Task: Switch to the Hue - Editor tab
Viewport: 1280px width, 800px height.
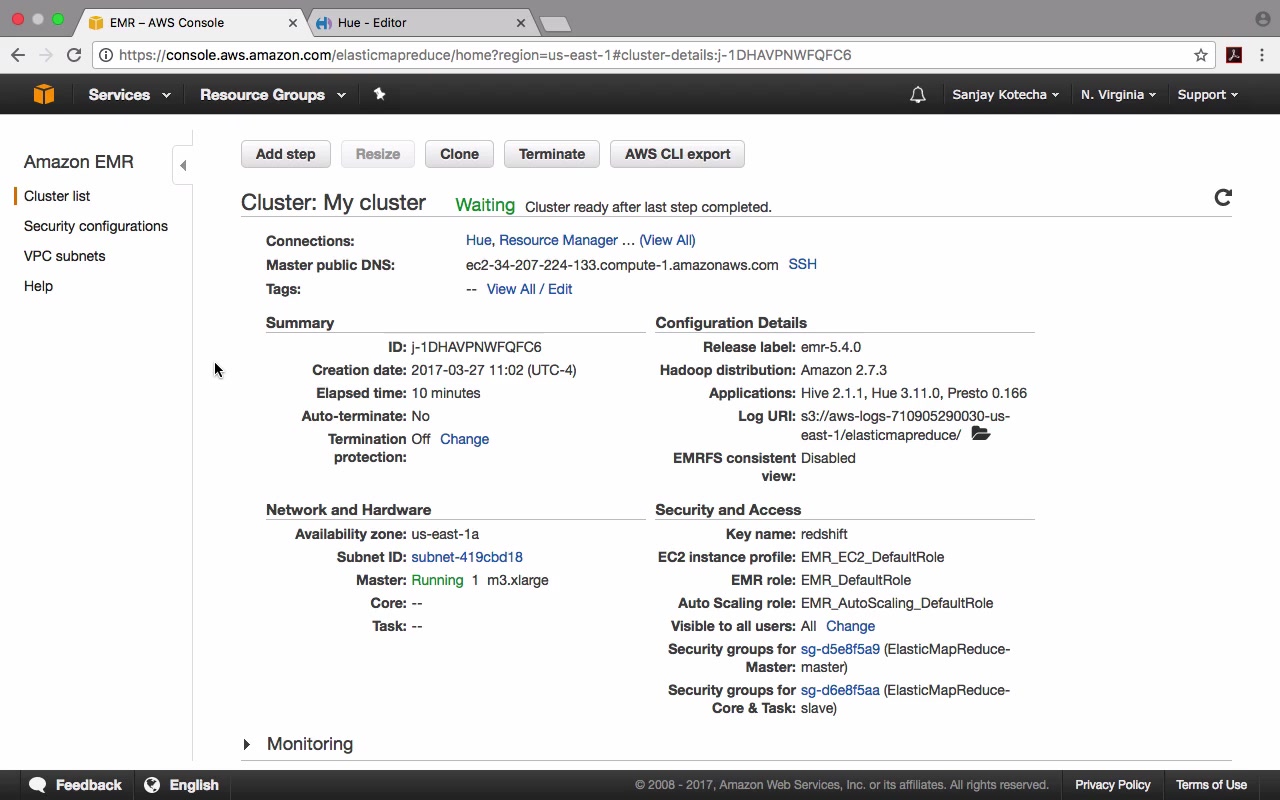Action: pos(420,22)
